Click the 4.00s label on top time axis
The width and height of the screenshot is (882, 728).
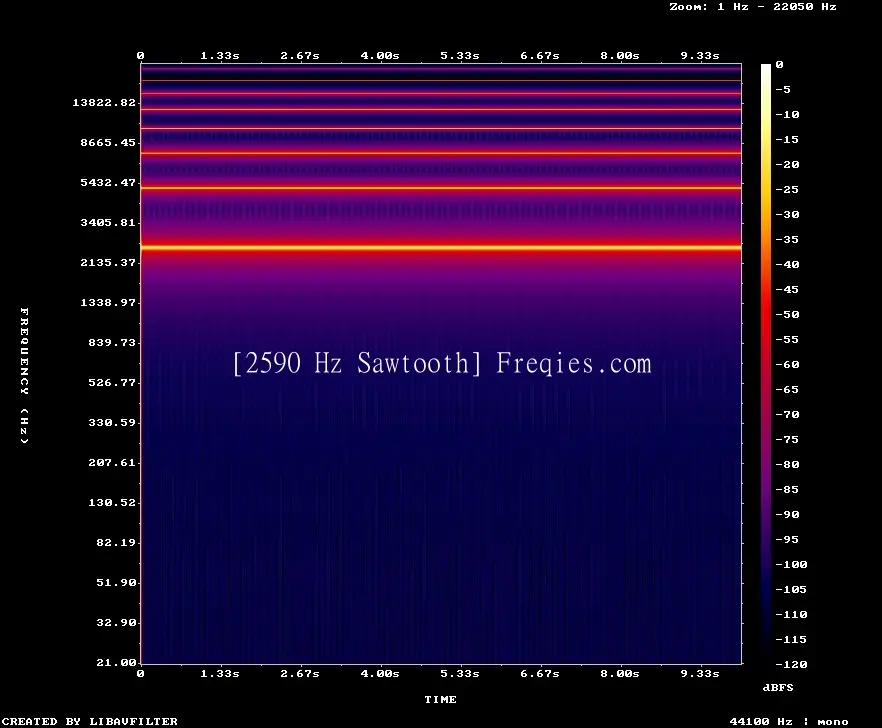coord(380,56)
